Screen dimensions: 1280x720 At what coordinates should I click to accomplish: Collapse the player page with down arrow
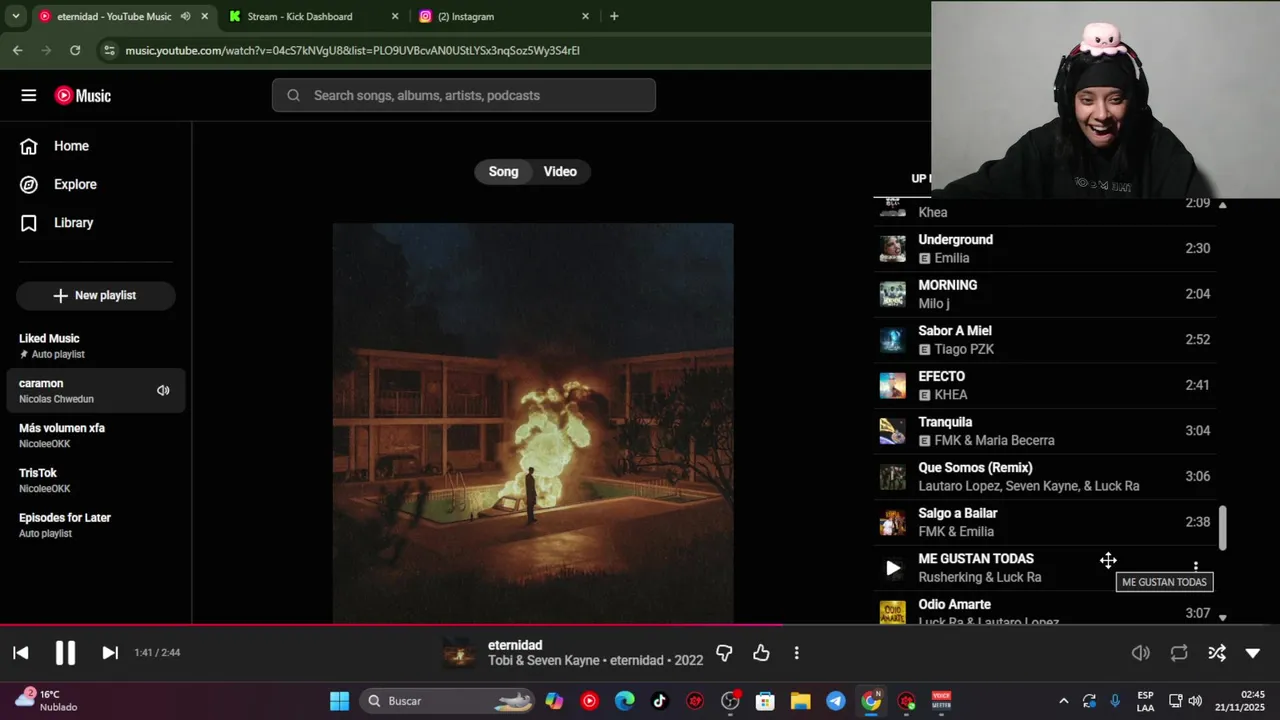[x=1252, y=653]
